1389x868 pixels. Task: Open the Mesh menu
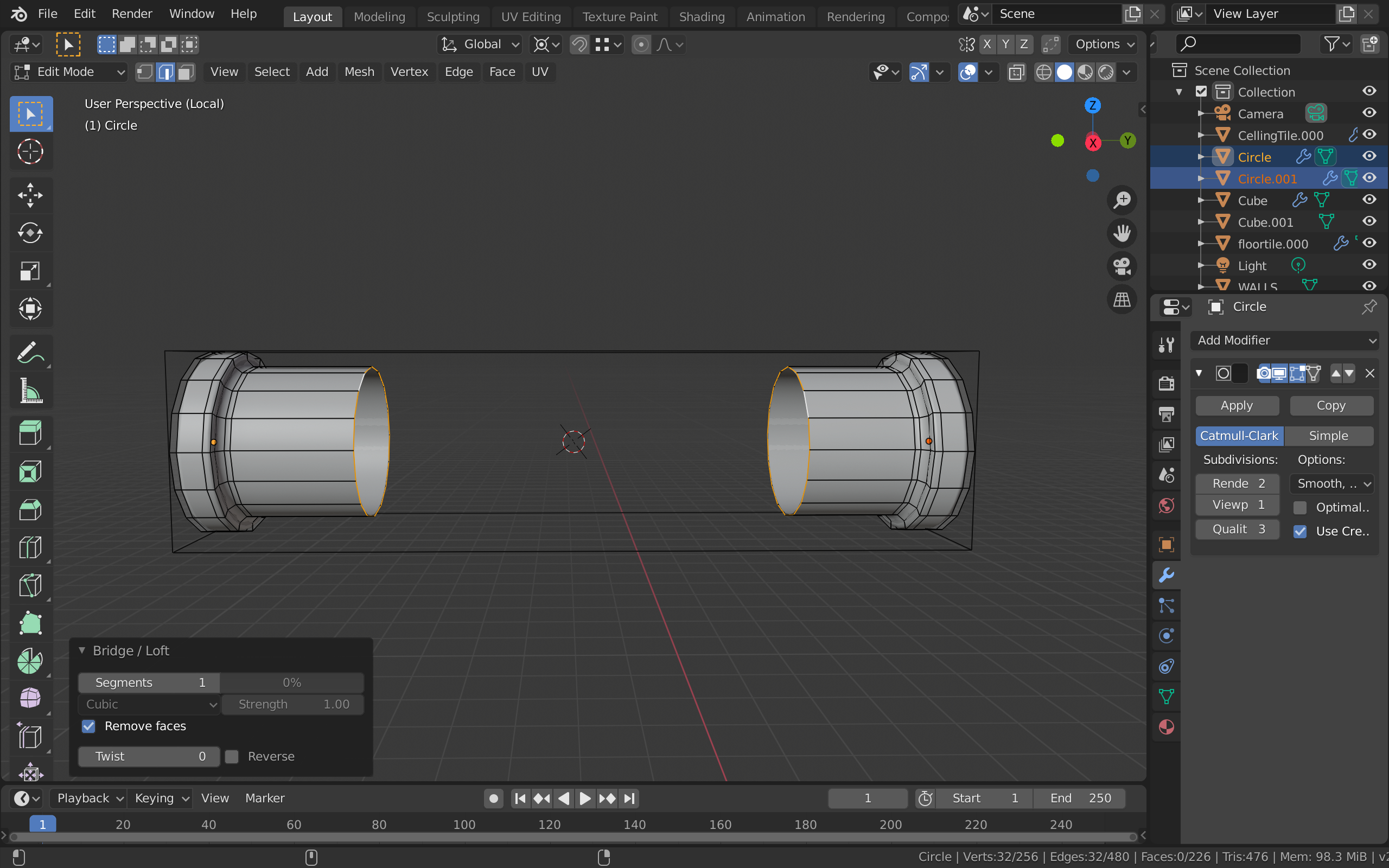pos(359,72)
